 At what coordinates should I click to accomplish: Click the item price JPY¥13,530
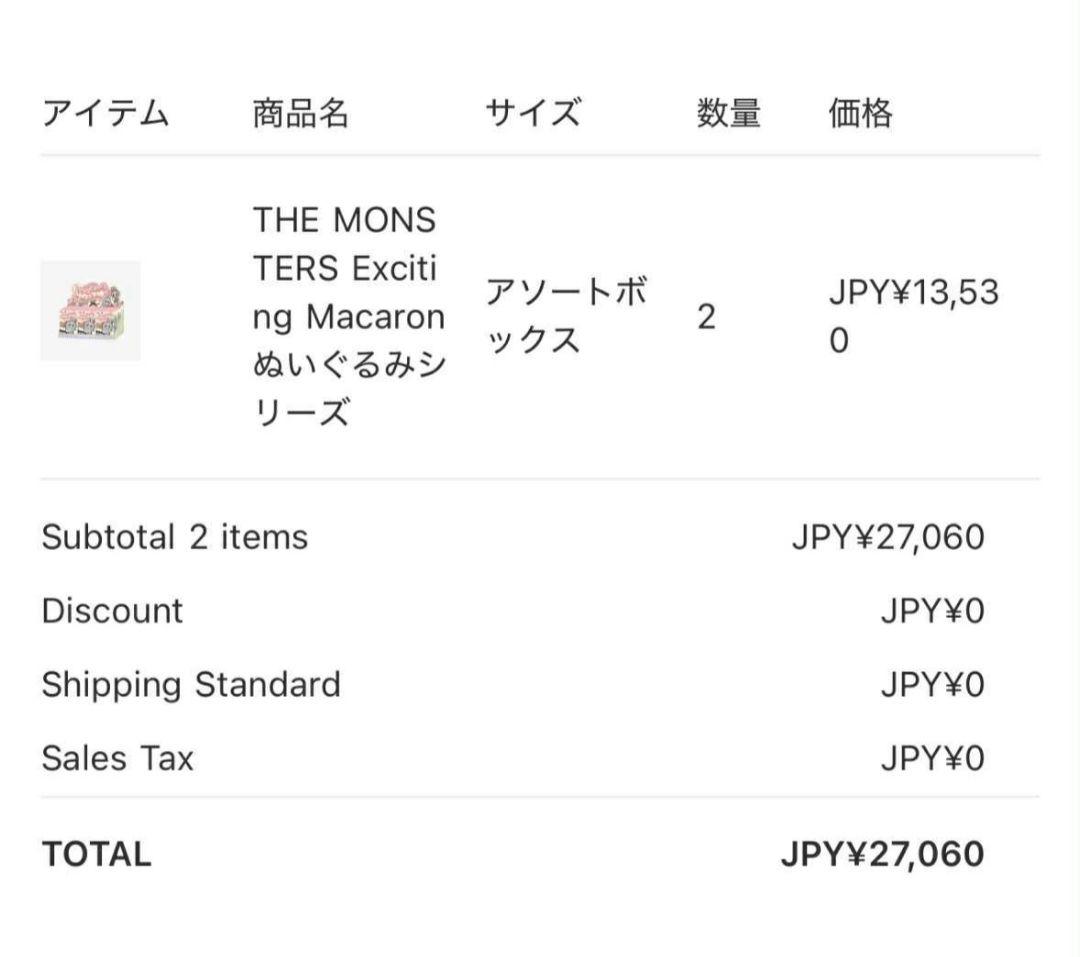[x=912, y=317]
